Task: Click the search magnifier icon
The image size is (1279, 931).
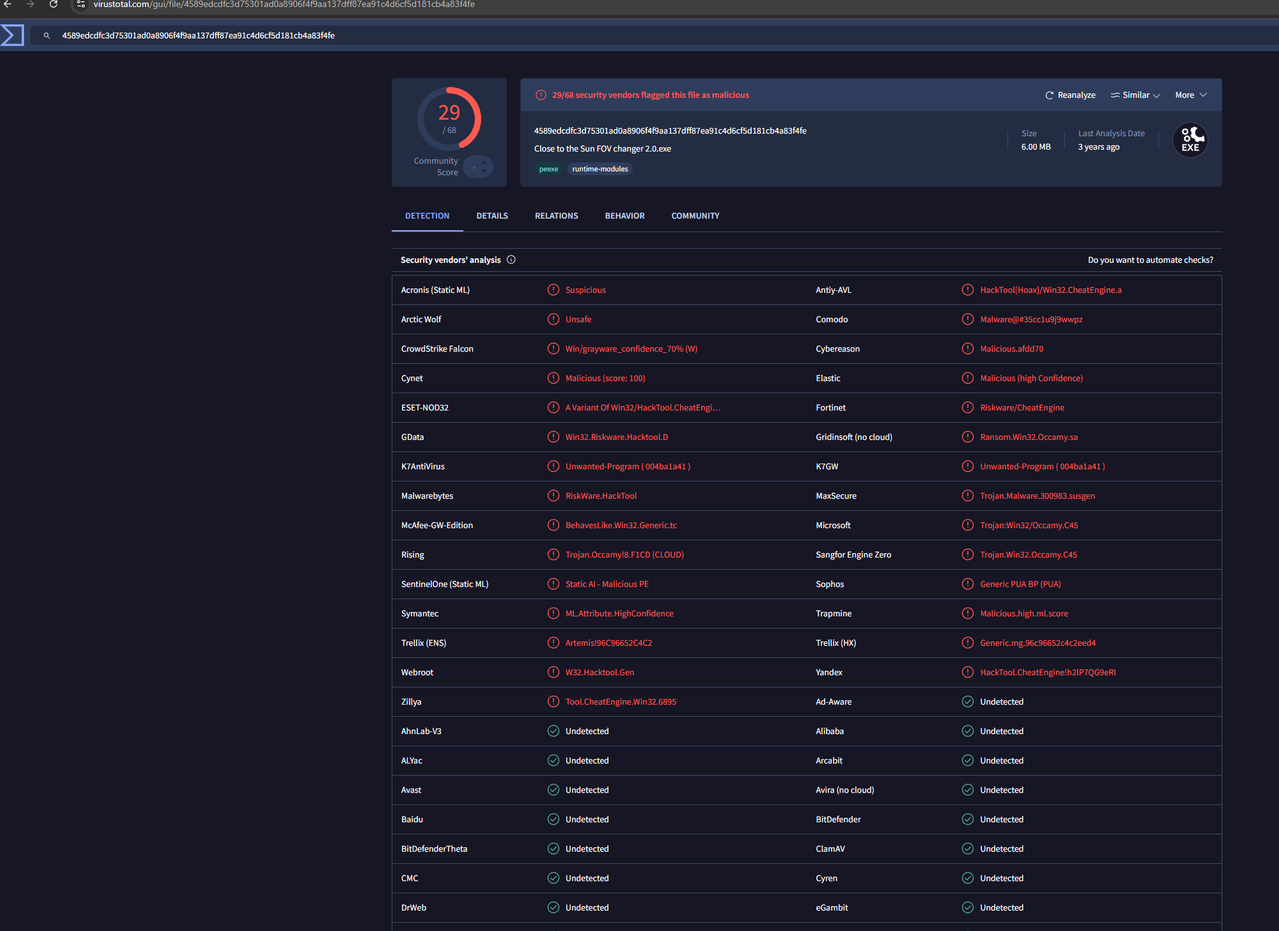Action: point(46,36)
